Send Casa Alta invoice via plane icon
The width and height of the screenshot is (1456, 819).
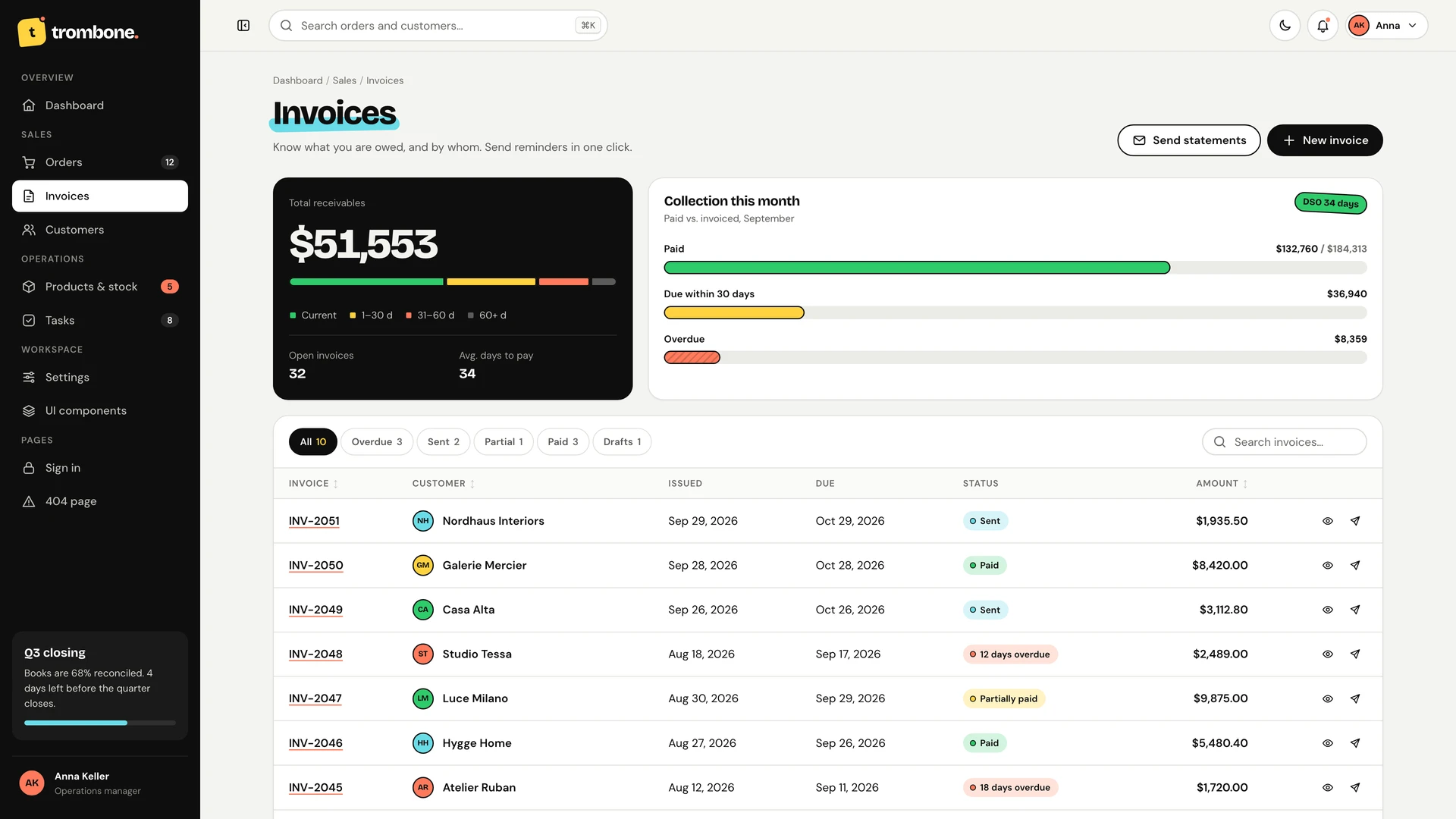[1354, 610]
